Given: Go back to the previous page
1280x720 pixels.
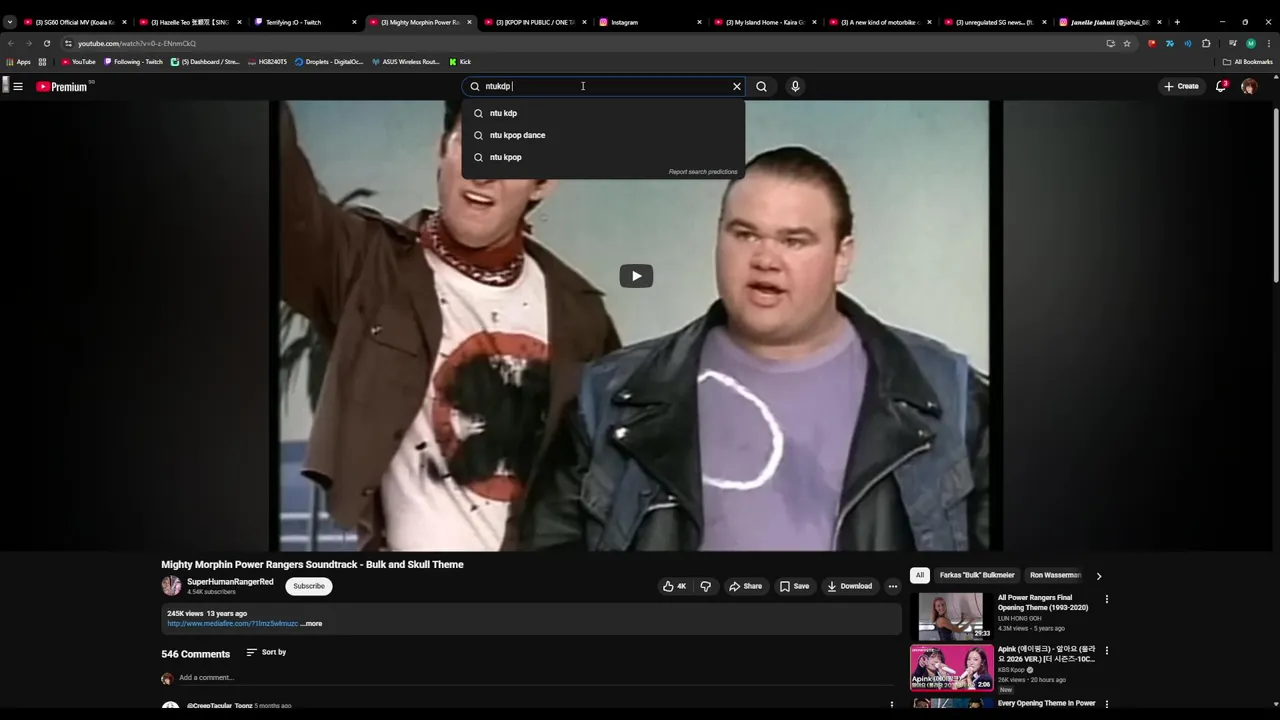Looking at the screenshot, I should pos(11,43).
